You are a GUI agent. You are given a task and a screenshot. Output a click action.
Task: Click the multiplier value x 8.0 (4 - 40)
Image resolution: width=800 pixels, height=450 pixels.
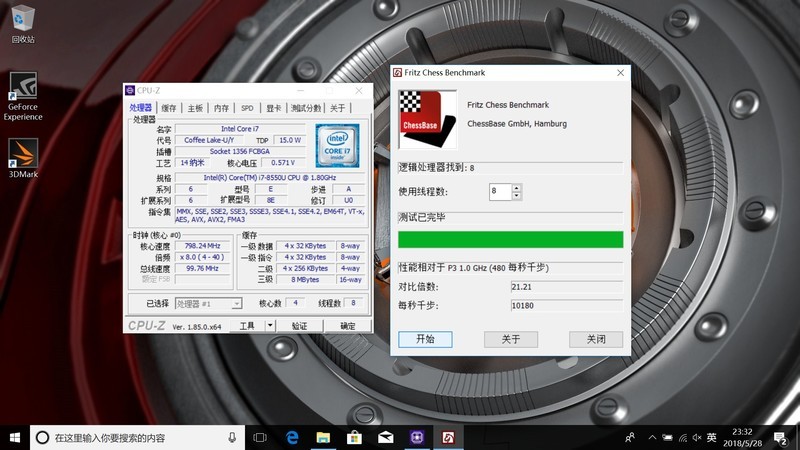click(x=203, y=257)
